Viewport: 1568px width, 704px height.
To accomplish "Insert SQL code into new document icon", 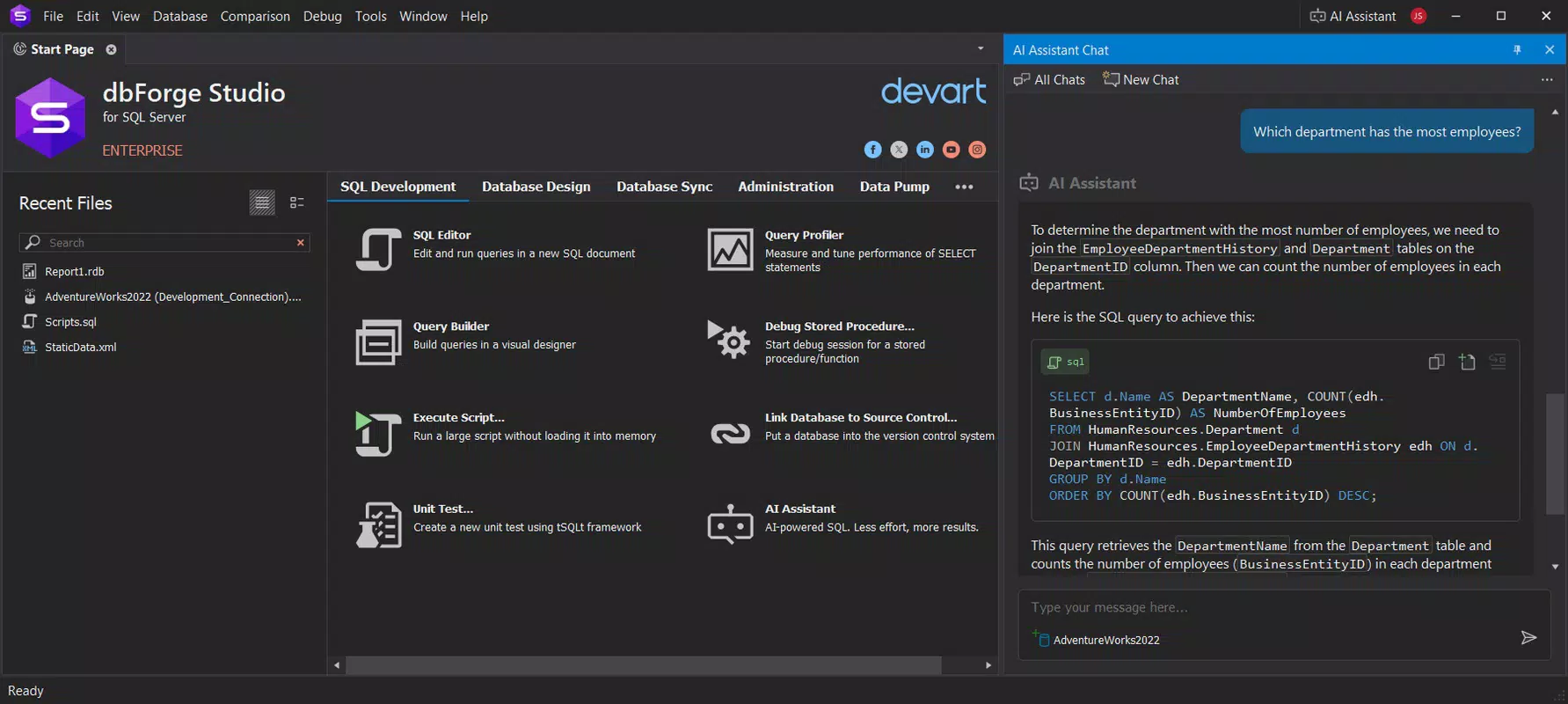I will pos(1467,362).
